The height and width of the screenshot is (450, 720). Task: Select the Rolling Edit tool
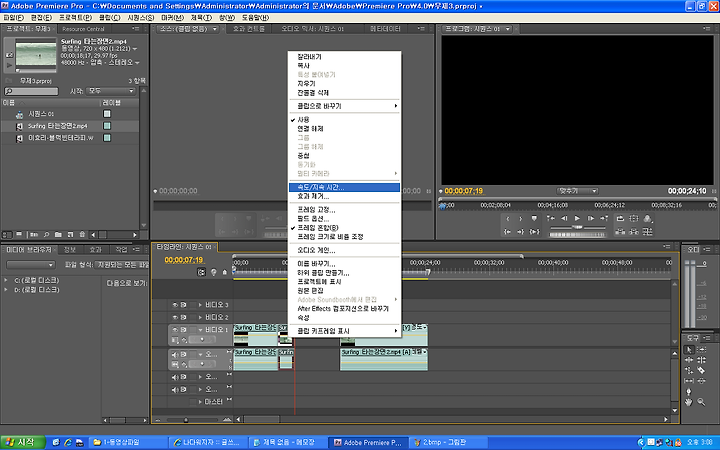701,360
